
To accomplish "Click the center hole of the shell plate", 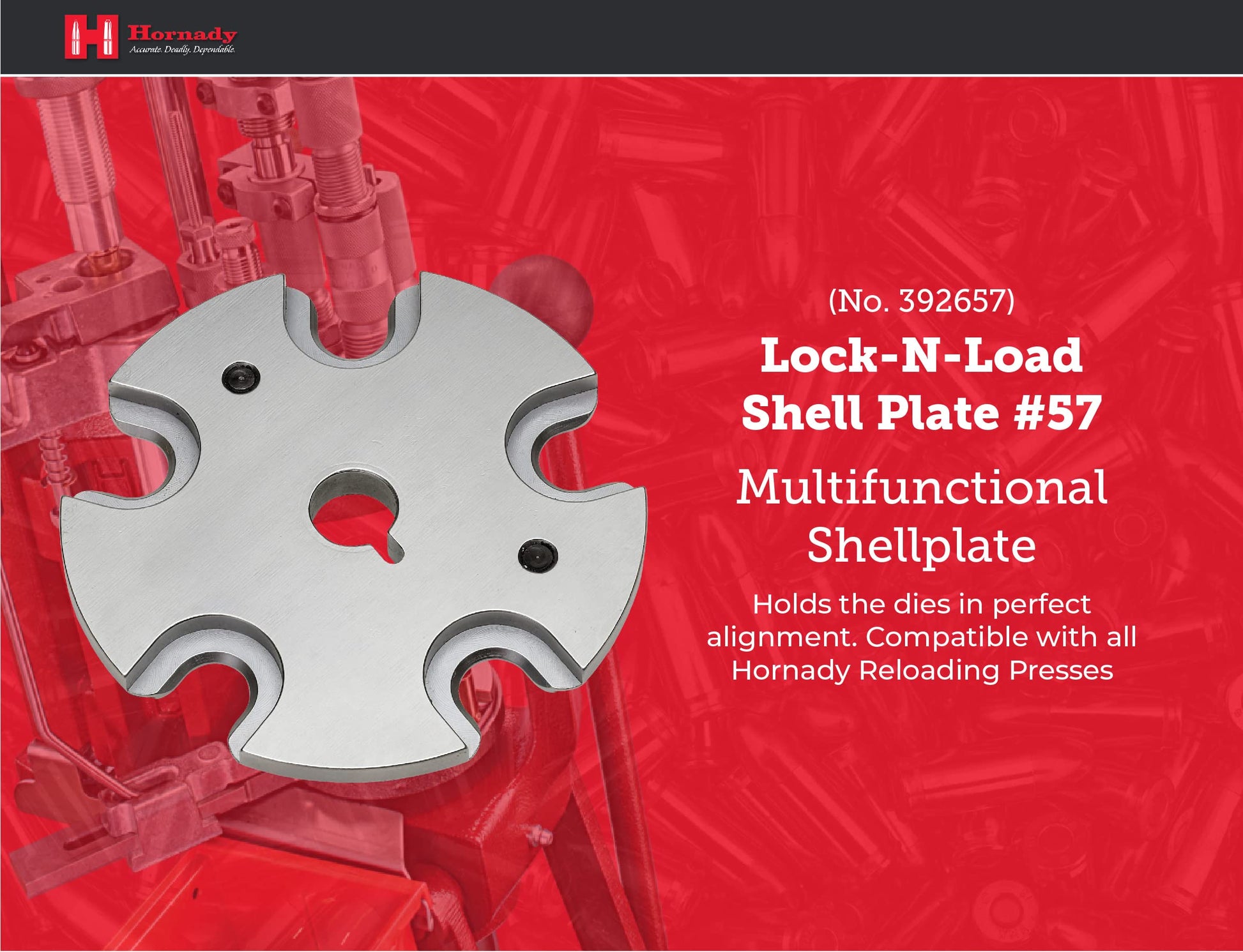I will click(x=354, y=513).
